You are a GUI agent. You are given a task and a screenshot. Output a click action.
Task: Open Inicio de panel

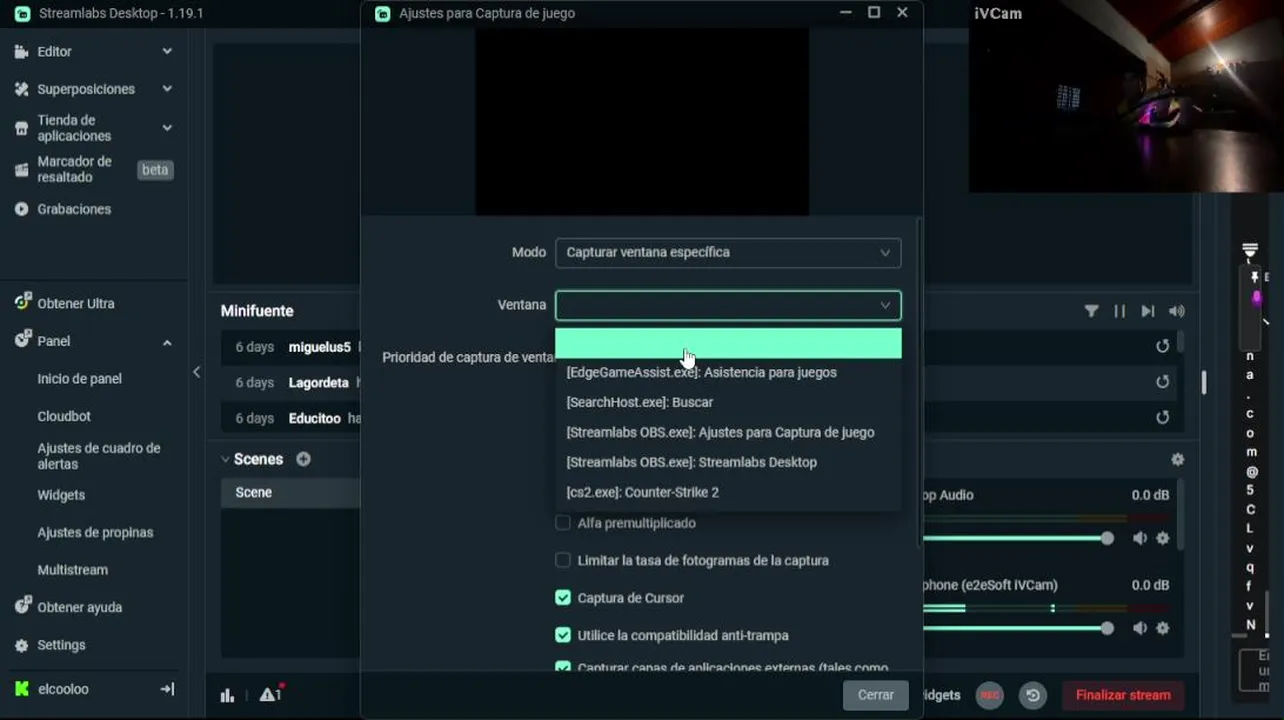pyautogui.click(x=79, y=379)
